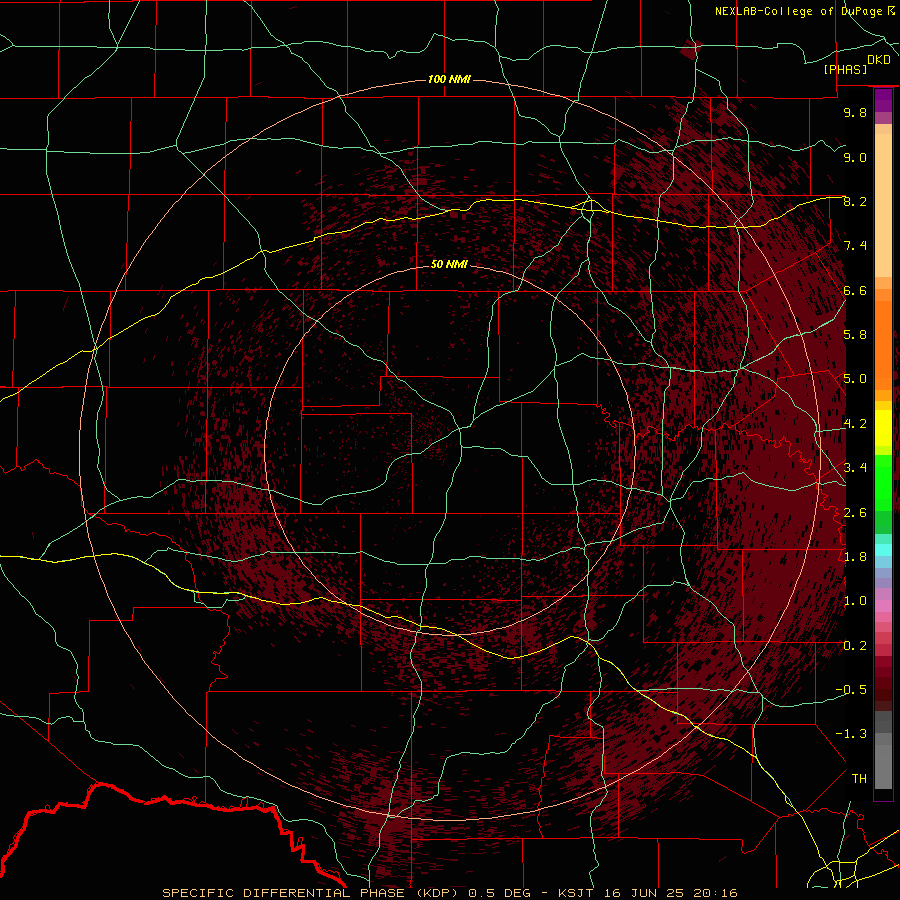Click the cyan band of the color bar

[883, 550]
